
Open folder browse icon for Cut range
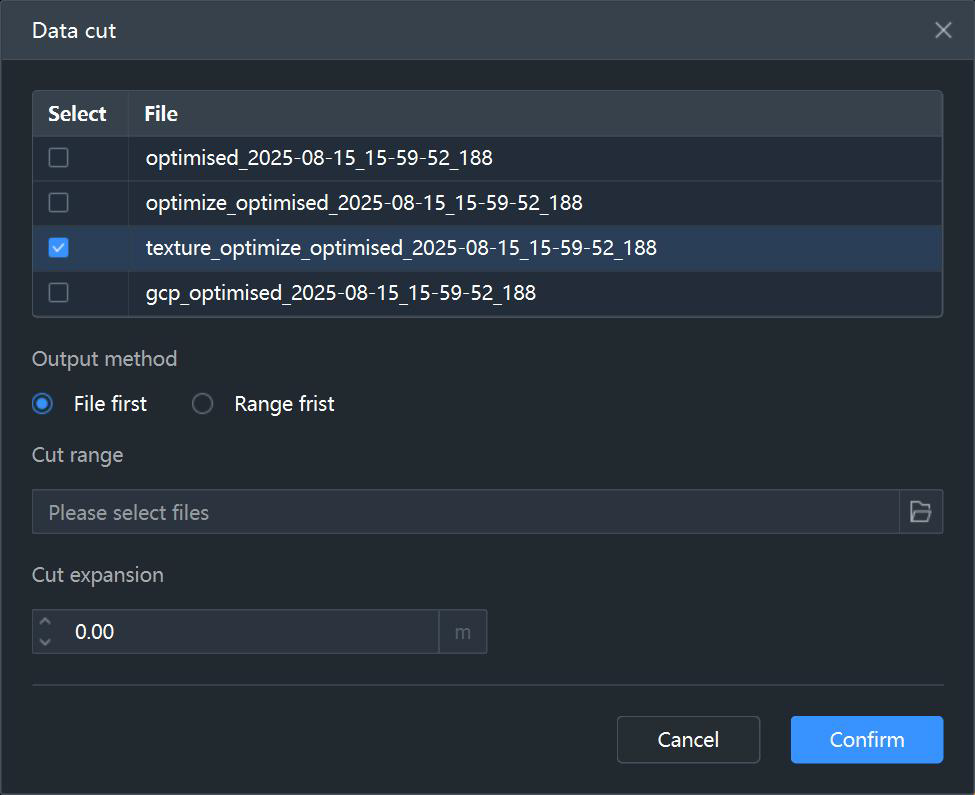920,512
